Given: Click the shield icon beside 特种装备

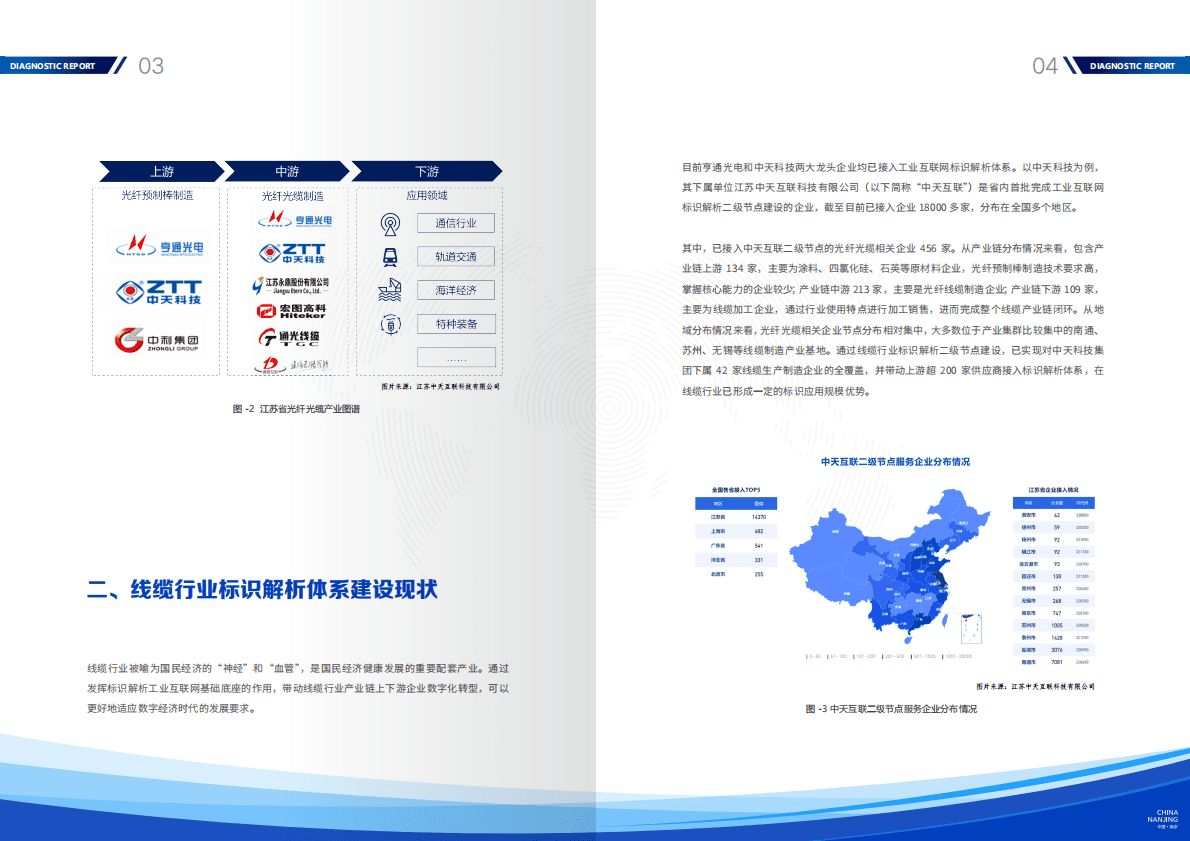Looking at the screenshot, I should pyautogui.click(x=390, y=324).
